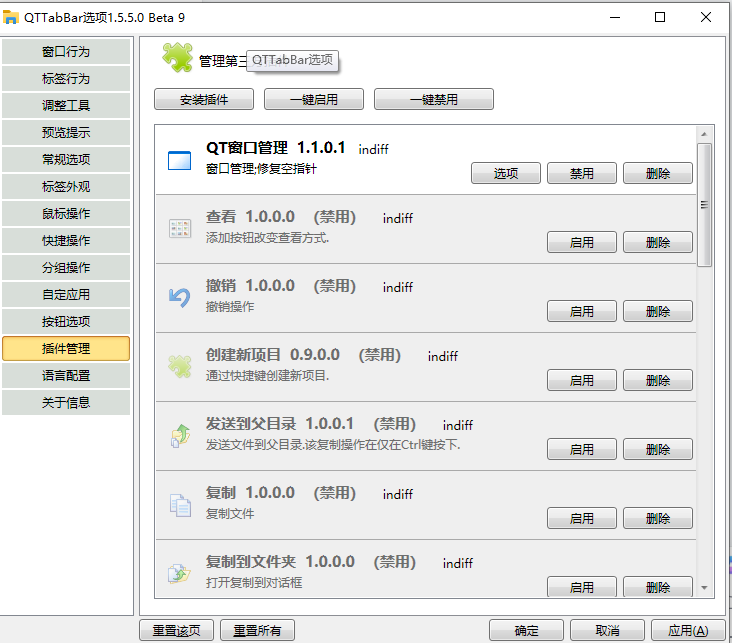The image size is (732, 643).
Task: Open the 窗口行为 settings tab
Action: tap(66, 51)
